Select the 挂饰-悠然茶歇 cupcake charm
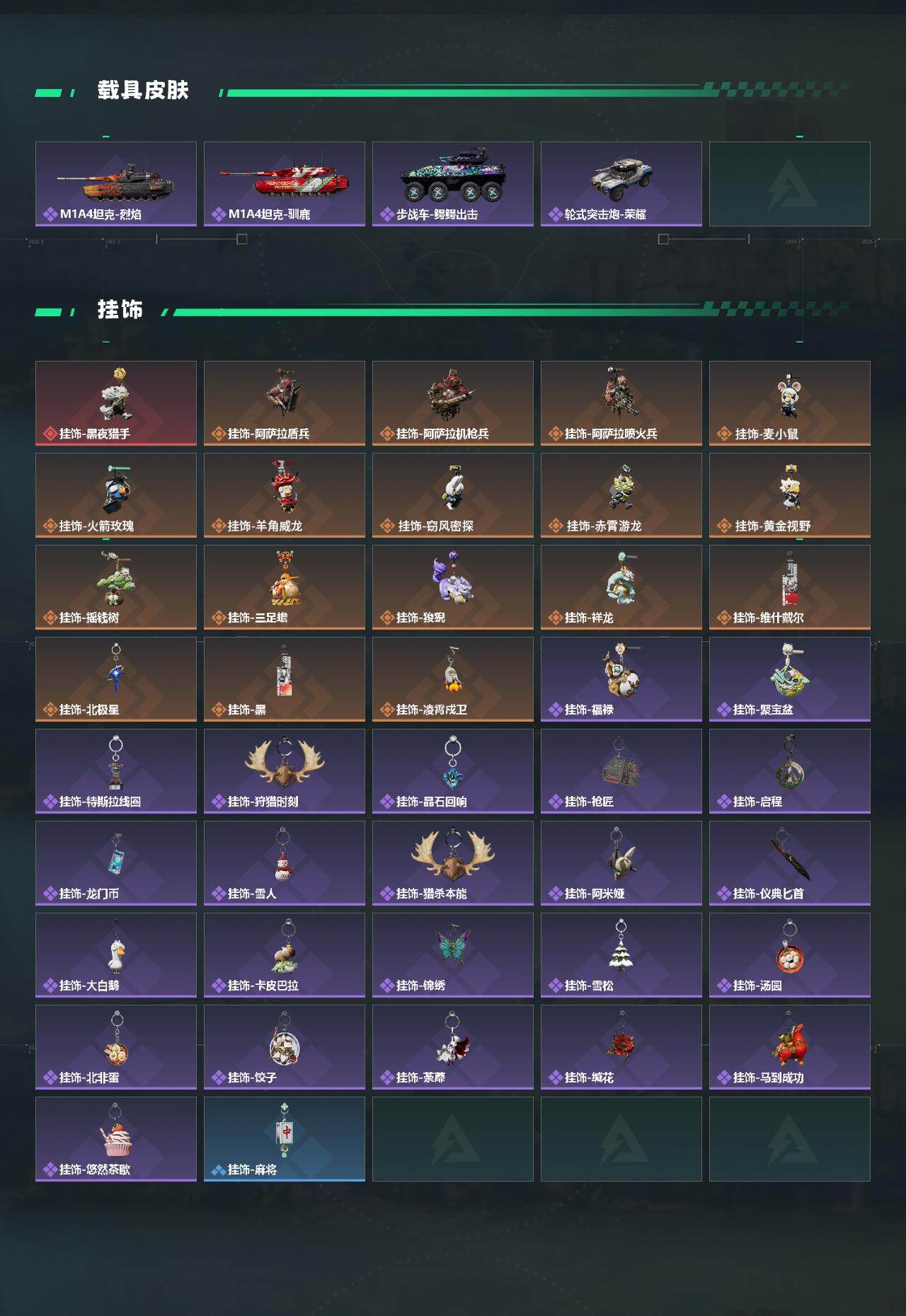The image size is (906, 1316). tap(116, 1139)
